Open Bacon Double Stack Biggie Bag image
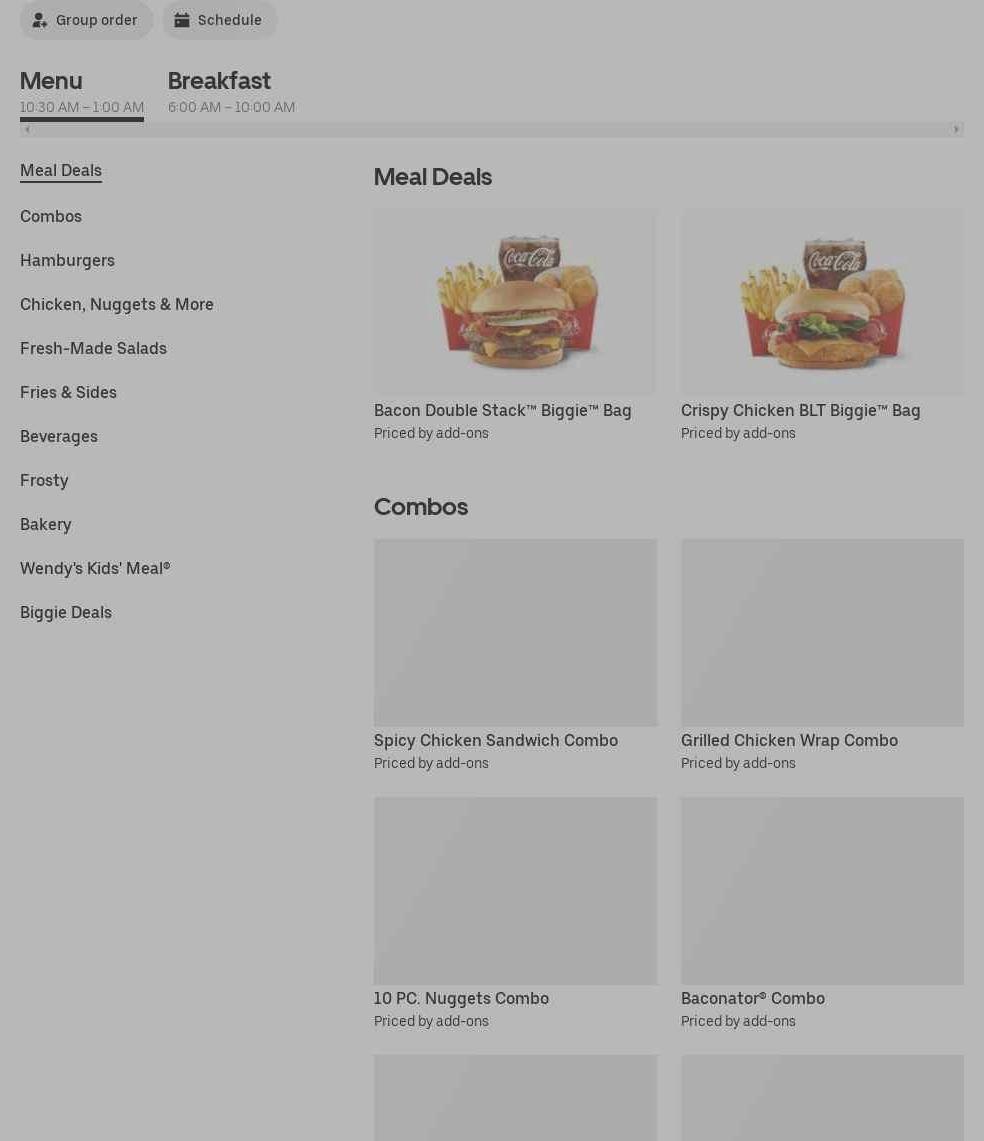984x1141 pixels. pyautogui.click(x=515, y=302)
